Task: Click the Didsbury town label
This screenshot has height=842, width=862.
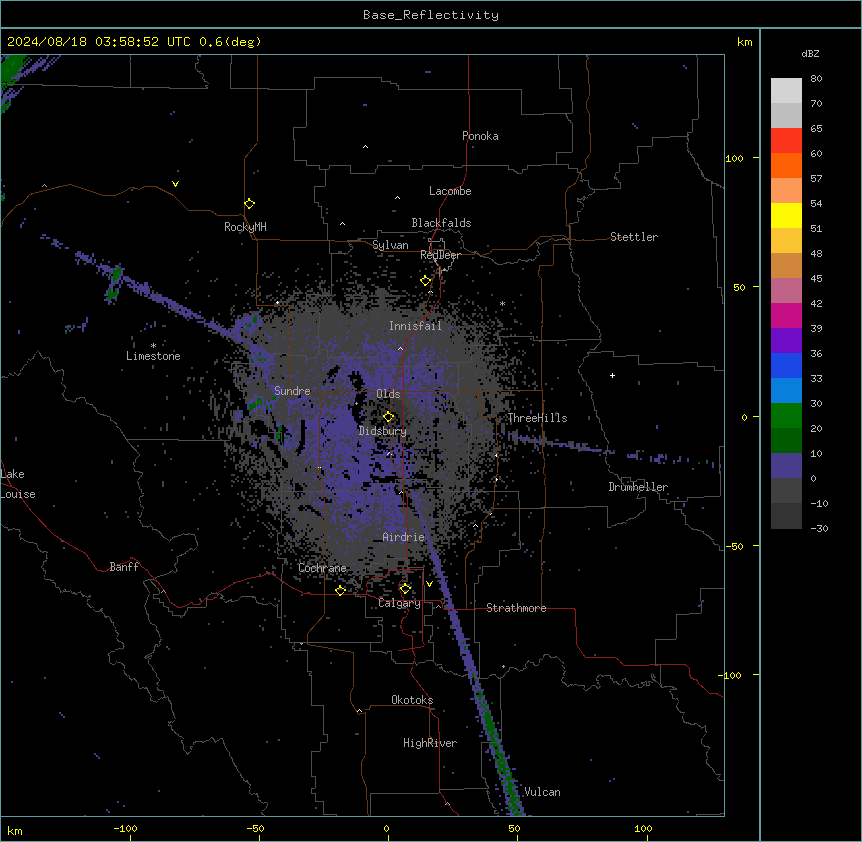Action: click(383, 431)
